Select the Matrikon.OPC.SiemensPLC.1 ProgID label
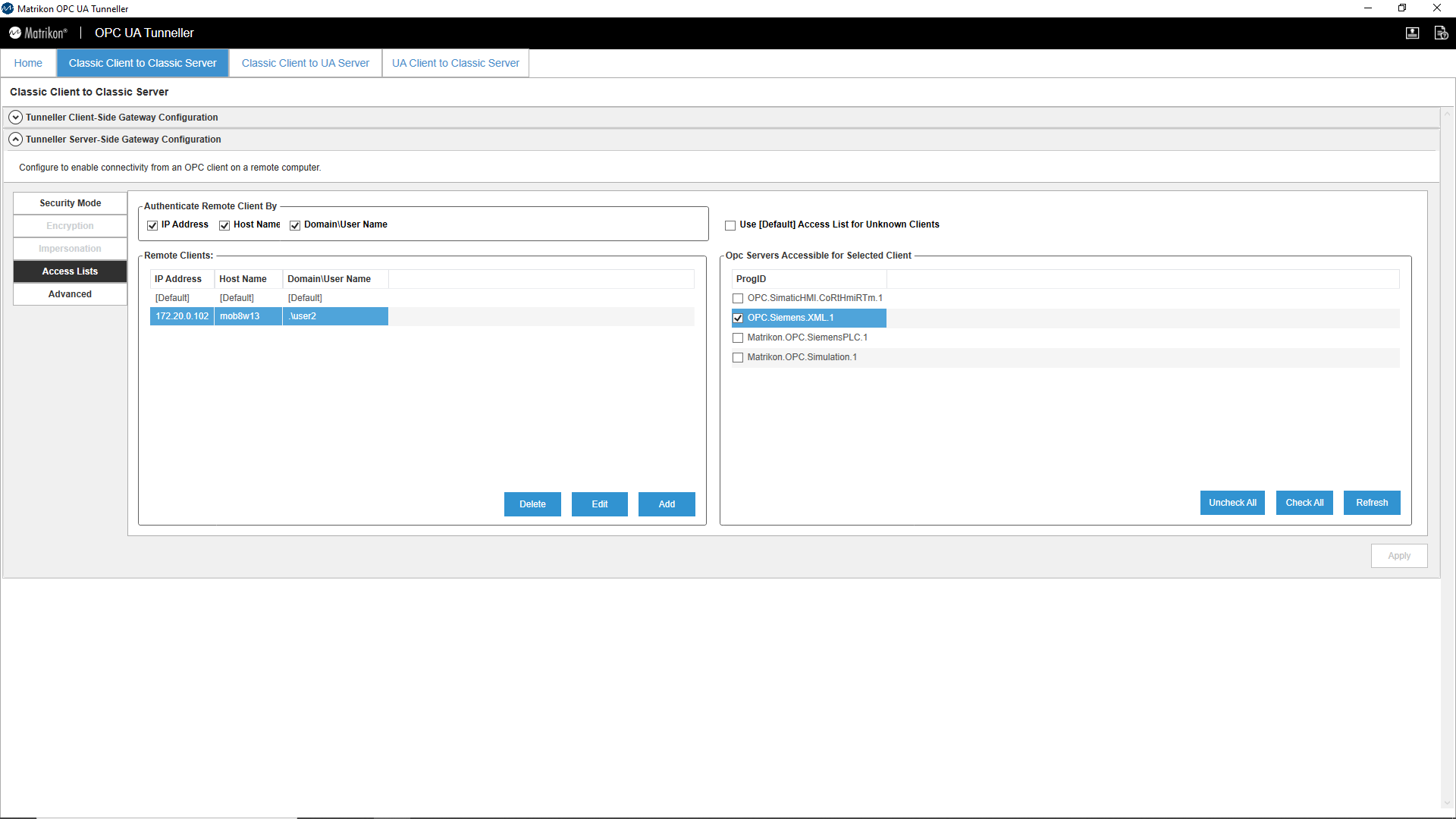This screenshot has height=819, width=1456. [807, 337]
